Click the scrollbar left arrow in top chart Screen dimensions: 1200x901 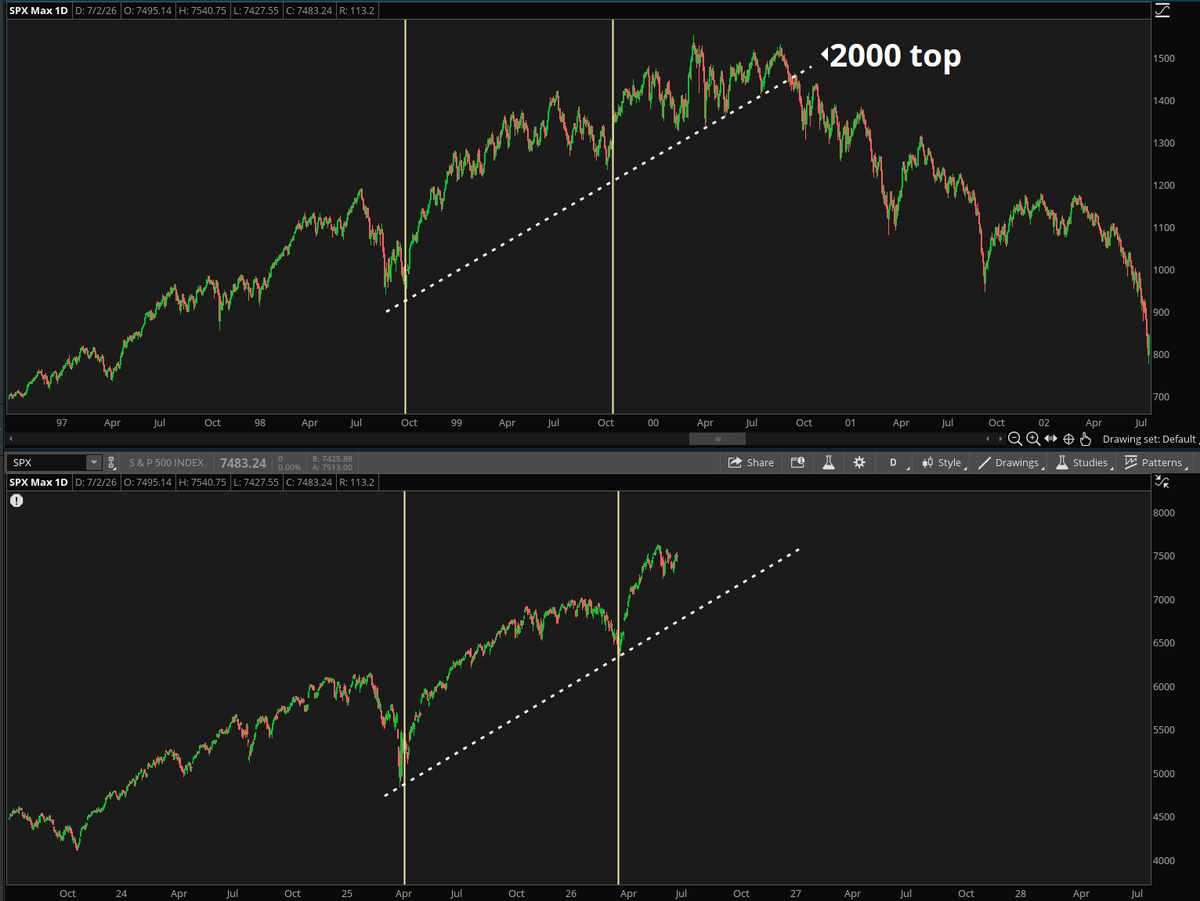(11, 439)
